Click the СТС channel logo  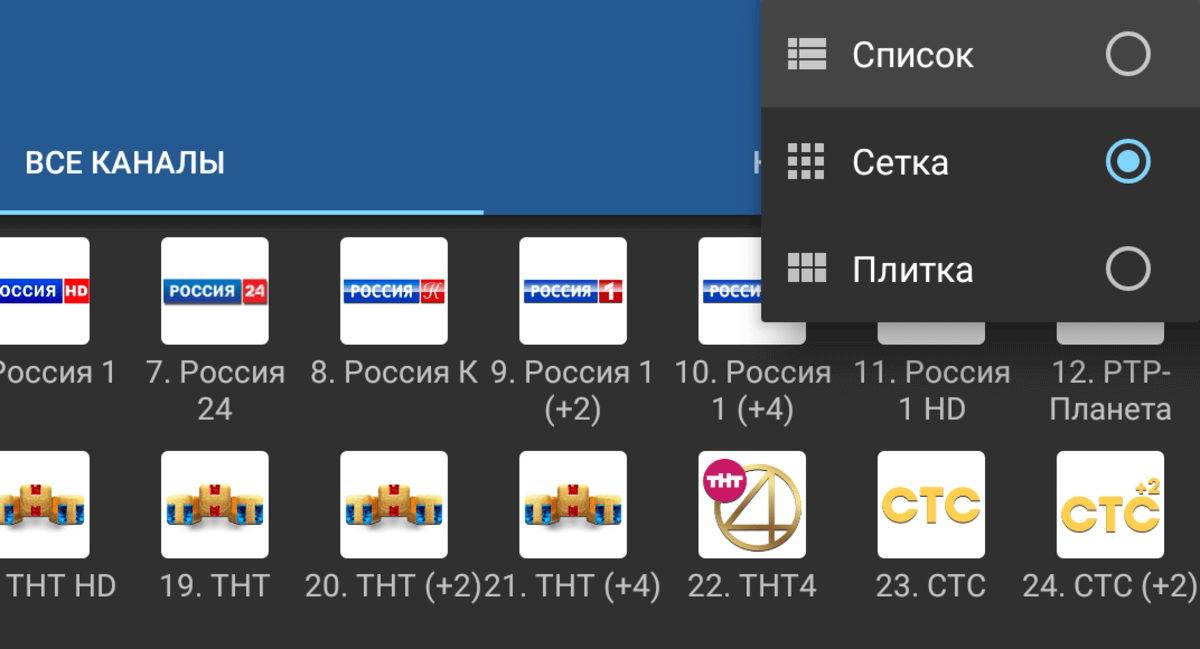coord(930,504)
